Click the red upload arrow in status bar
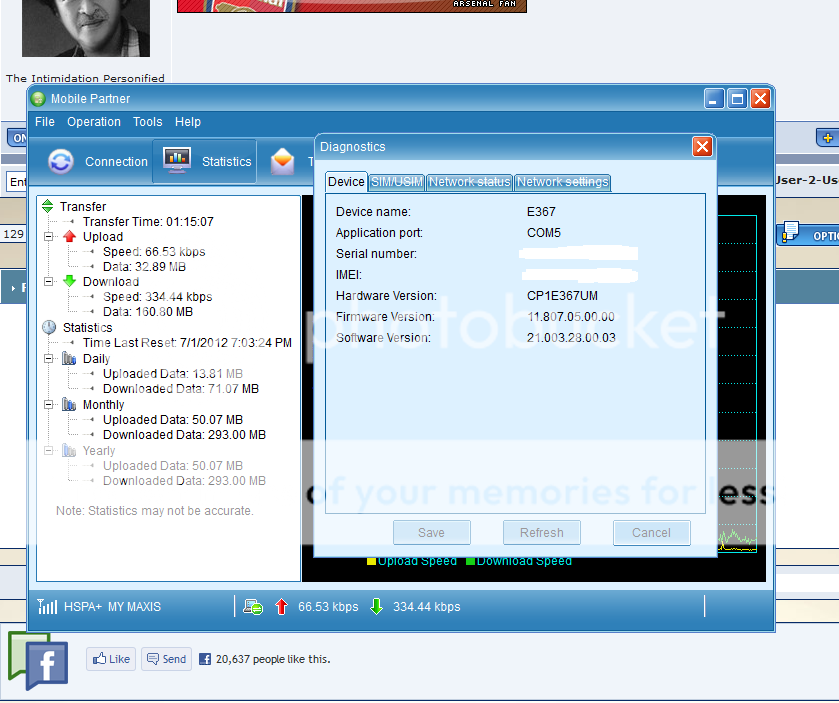Image resolution: width=839 pixels, height=703 pixels. pyautogui.click(x=281, y=606)
